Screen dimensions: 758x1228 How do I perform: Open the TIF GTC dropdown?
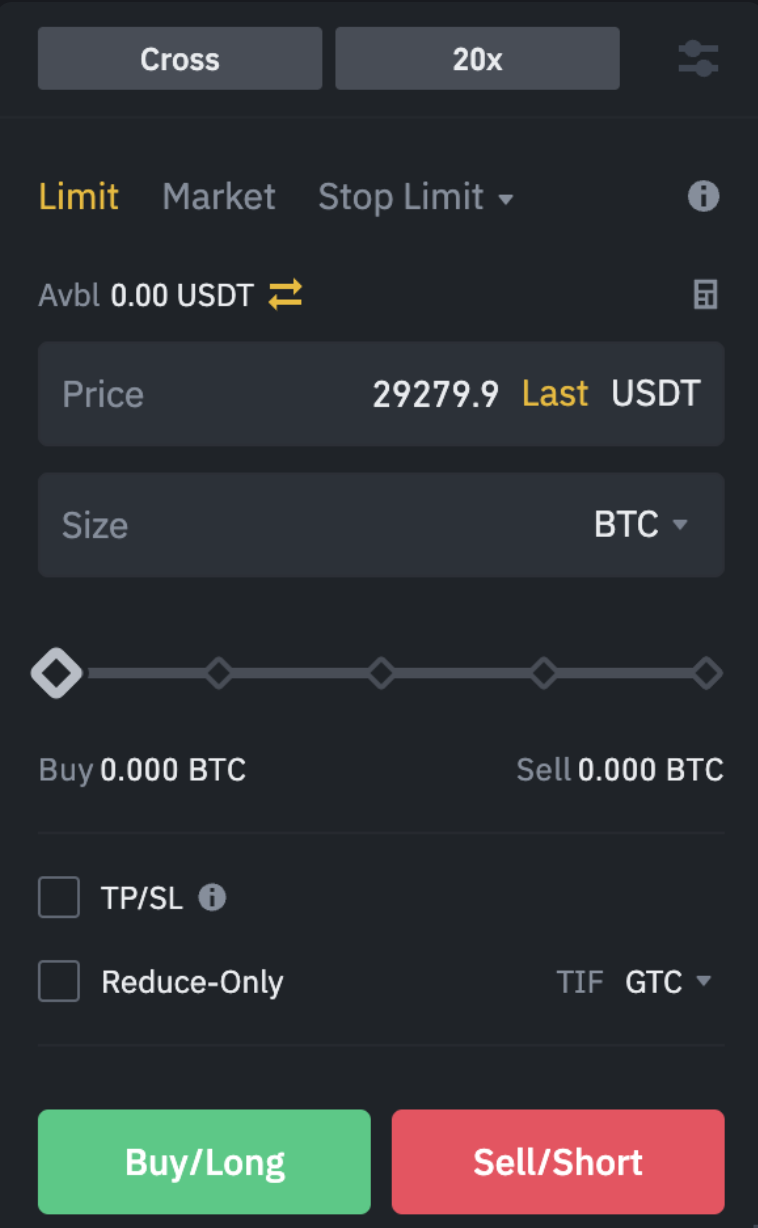pos(667,982)
